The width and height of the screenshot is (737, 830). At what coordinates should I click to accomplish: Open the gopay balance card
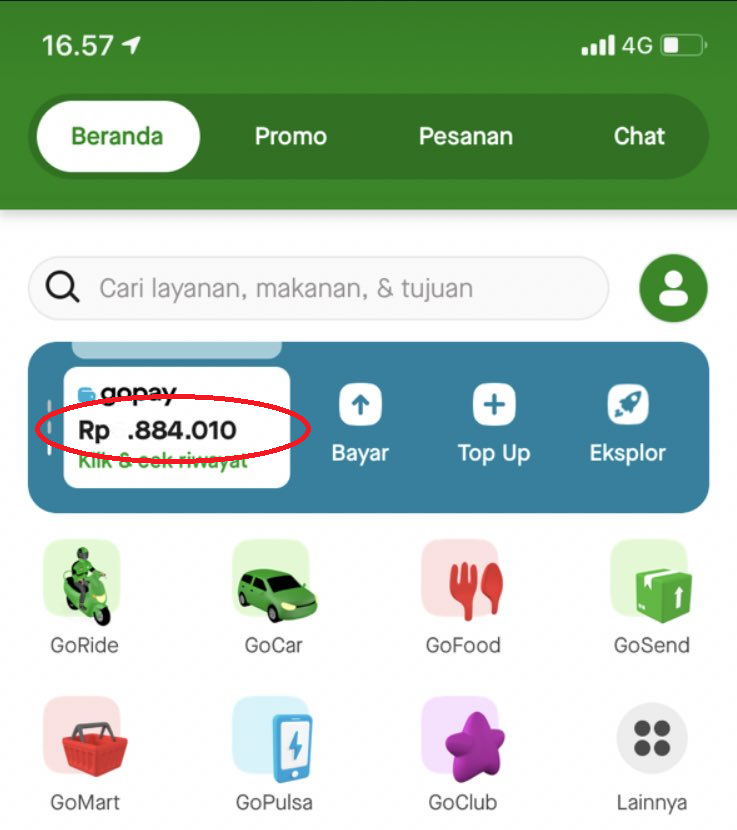[x=177, y=427]
